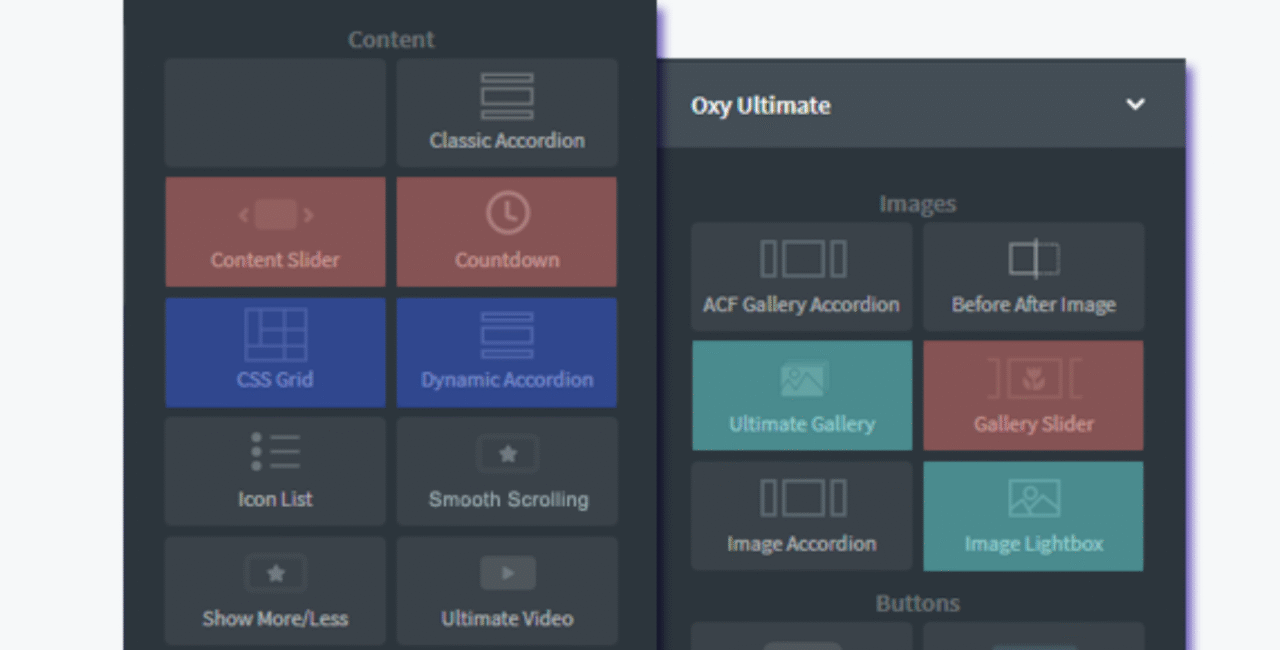Add the Show More/Less element
The width and height of the screenshot is (1280, 650).
tap(275, 591)
